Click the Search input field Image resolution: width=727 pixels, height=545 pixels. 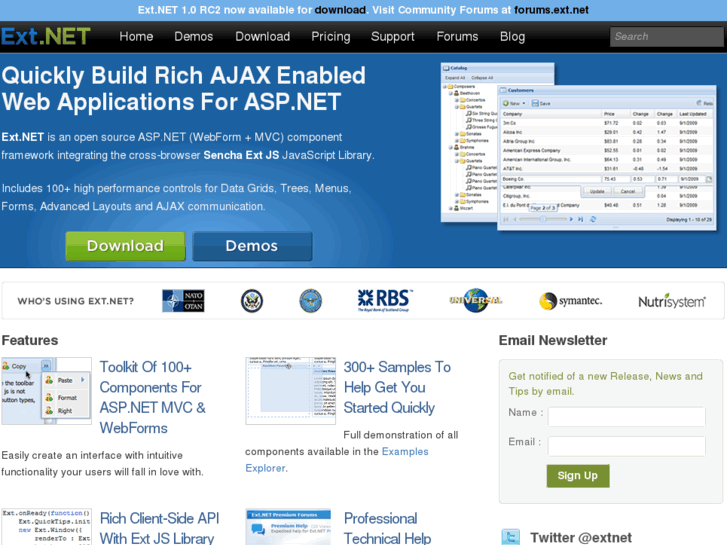point(666,37)
